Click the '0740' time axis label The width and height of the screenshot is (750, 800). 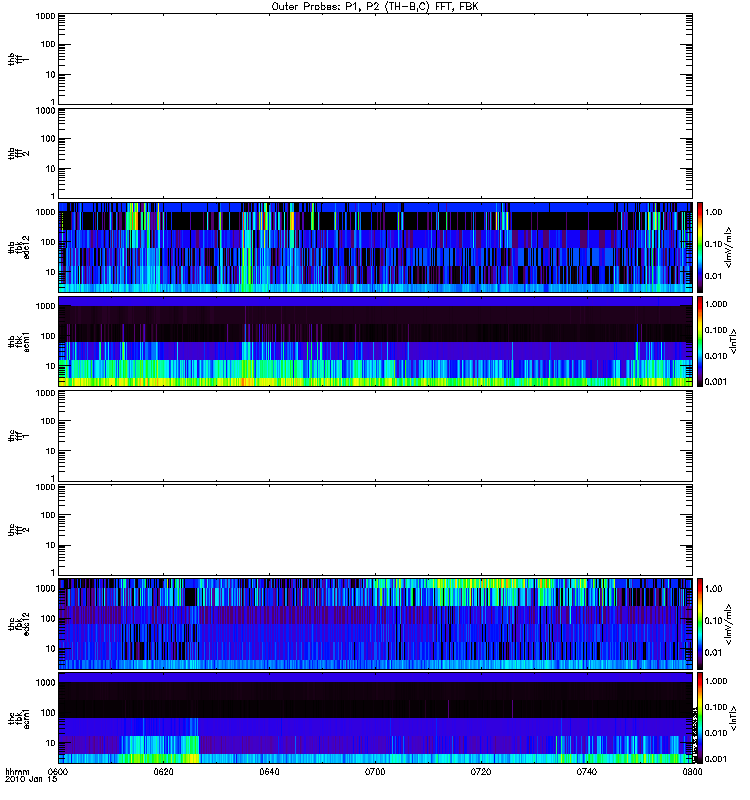click(x=587, y=772)
